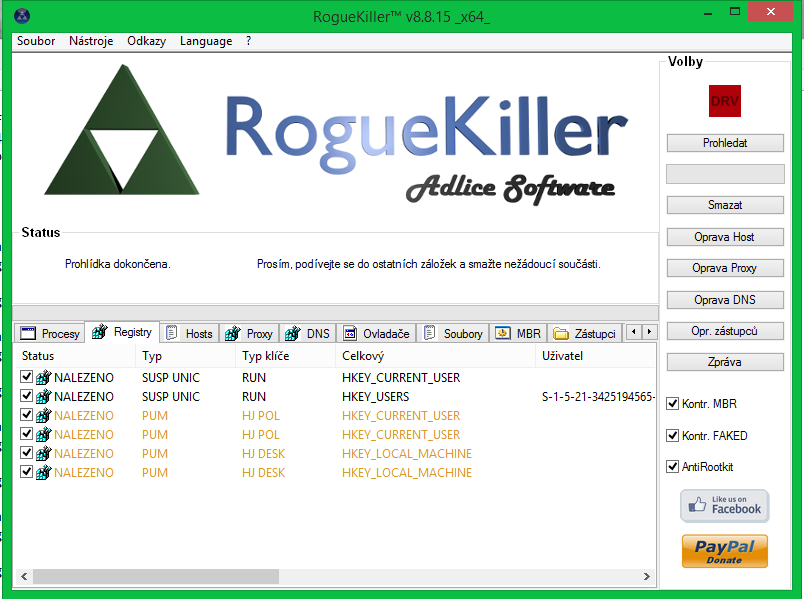Switch to the Procesy tab
Image resolution: width=804 pixels, height=599 pixels.
[50, 334]
